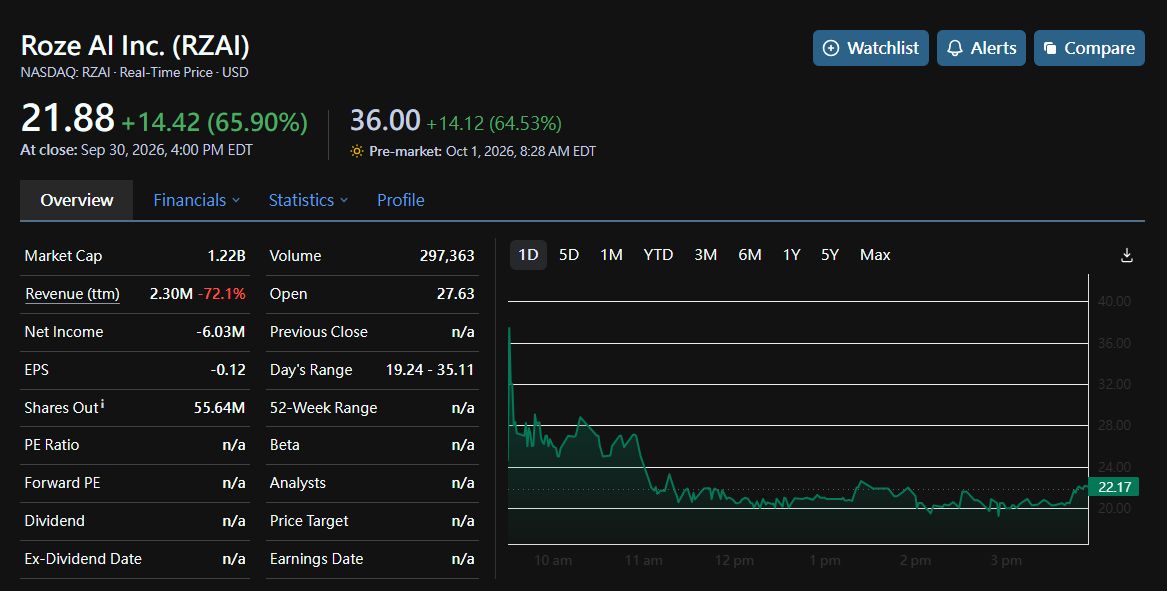Open the Profile tab
Image resolution: width=1167 pixels, height=591 pixels.
coord(400,200)
